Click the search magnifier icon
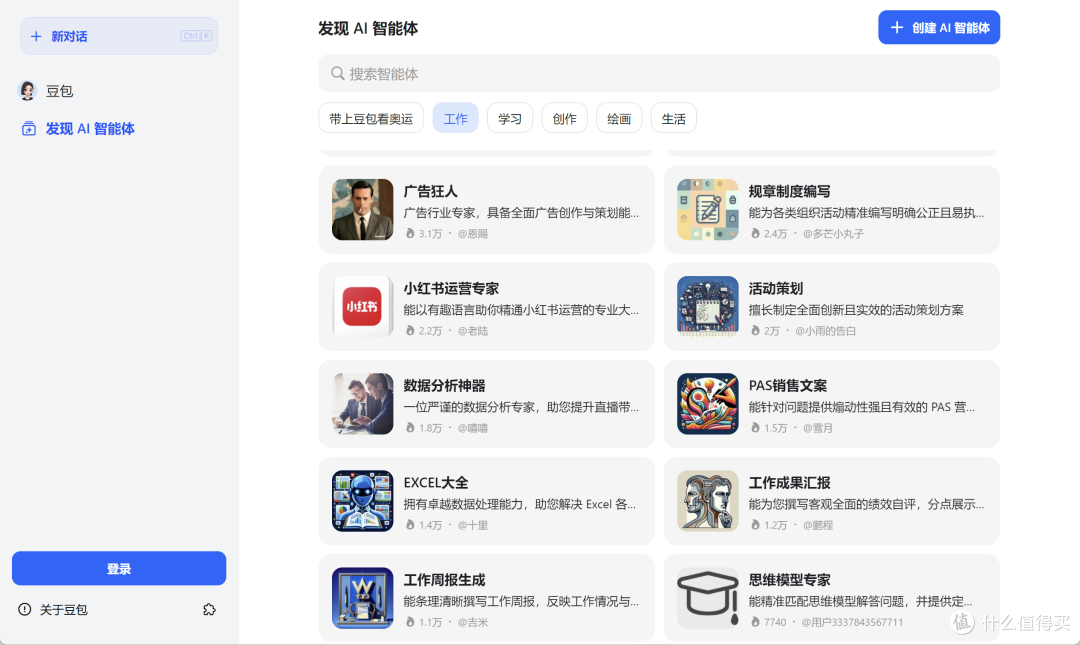This screenshot has width=1080, height=645. (x=338, y=73)
